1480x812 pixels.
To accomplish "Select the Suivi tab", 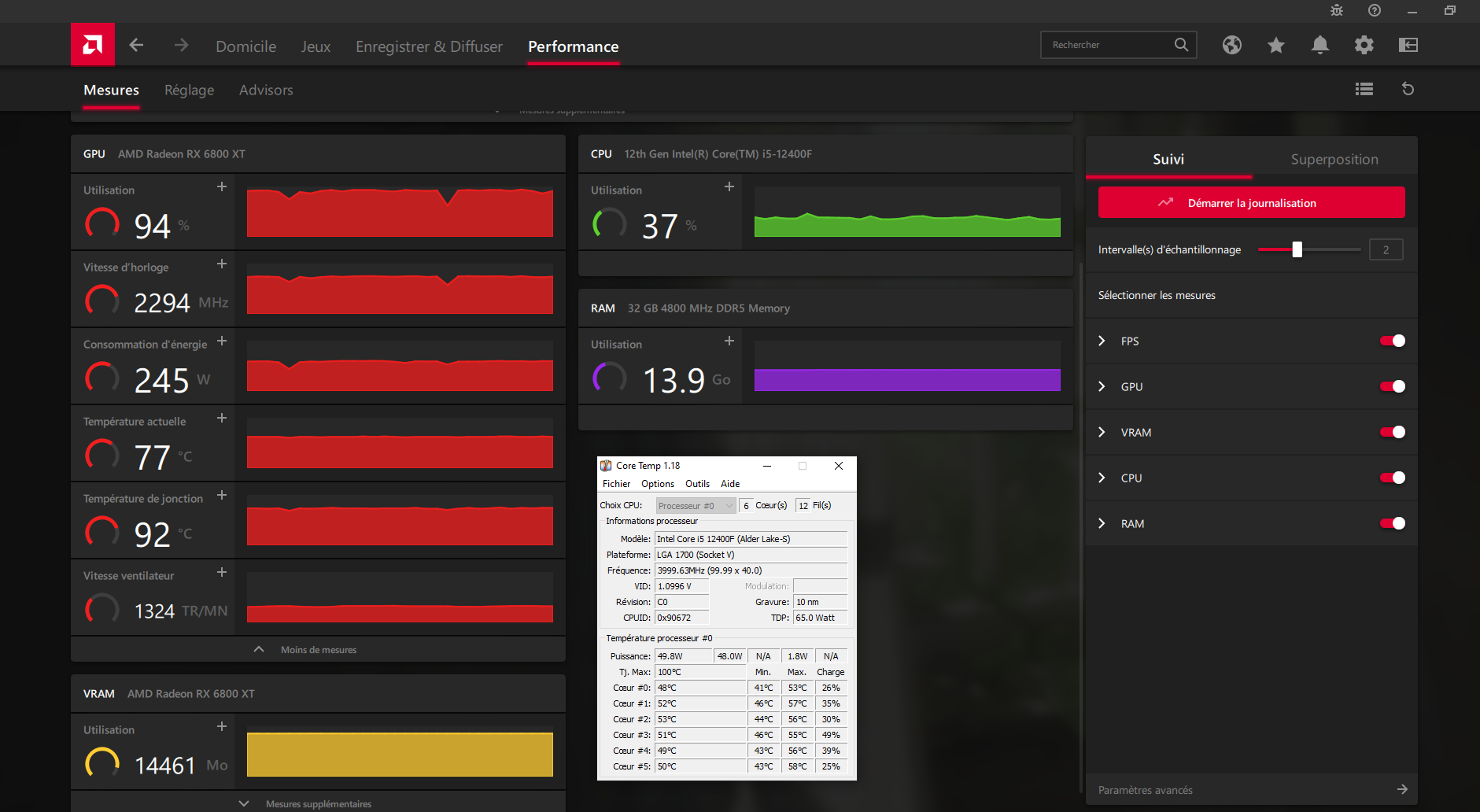I will point(1168,159).
